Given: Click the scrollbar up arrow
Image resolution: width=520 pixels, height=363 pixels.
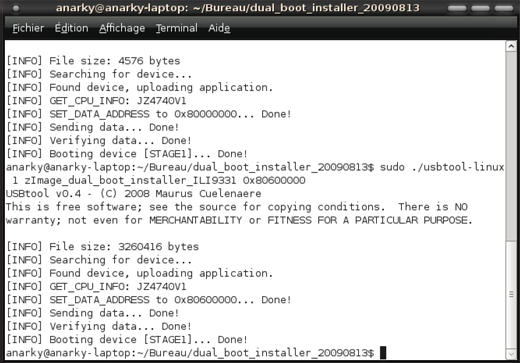Looking at the screenshot, I should [x=511, y=46].
